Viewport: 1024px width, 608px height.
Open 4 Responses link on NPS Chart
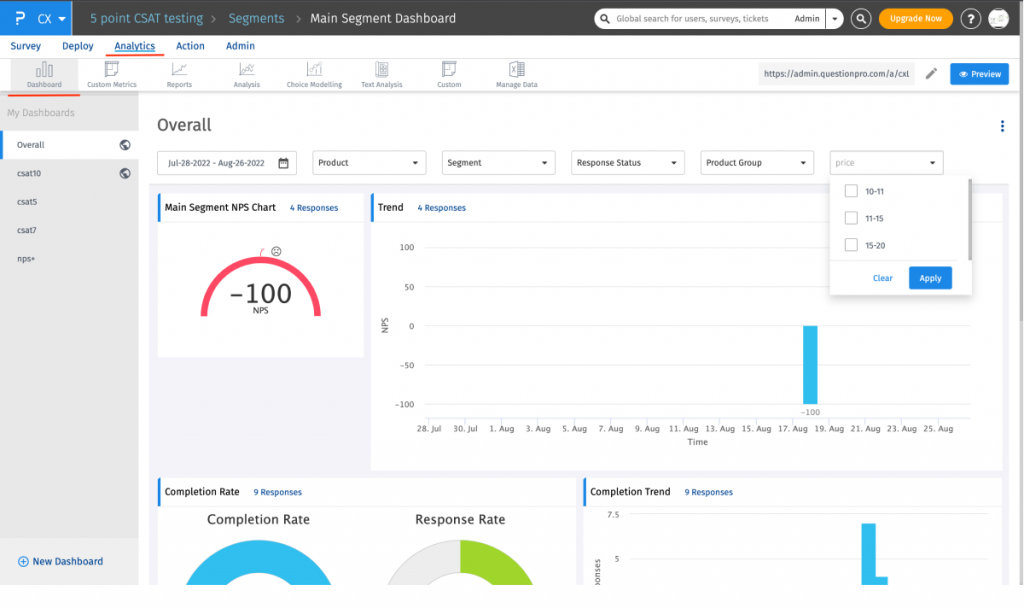(x=313, y=208)
